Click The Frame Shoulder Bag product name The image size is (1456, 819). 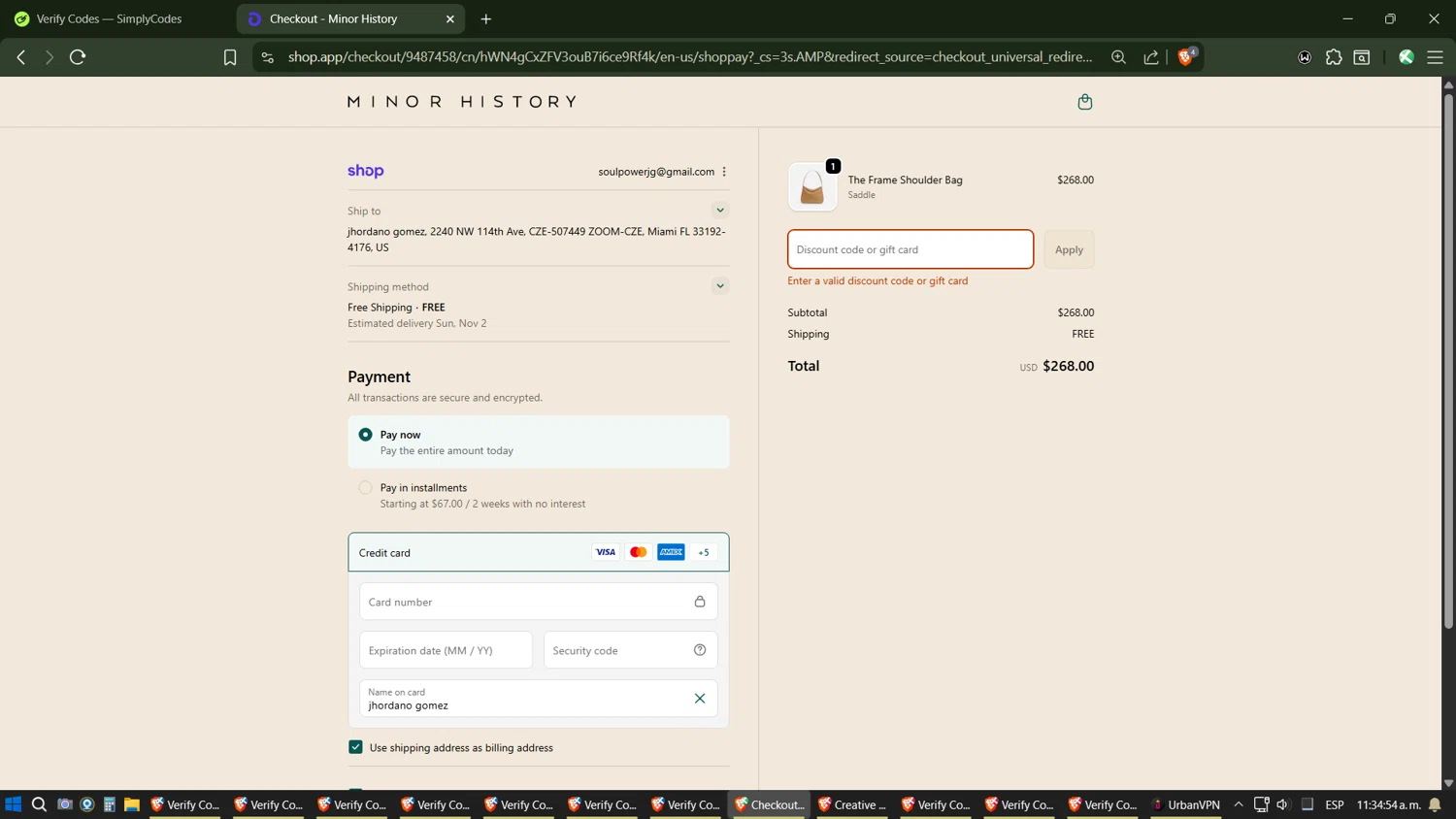(x=906, y=180)
